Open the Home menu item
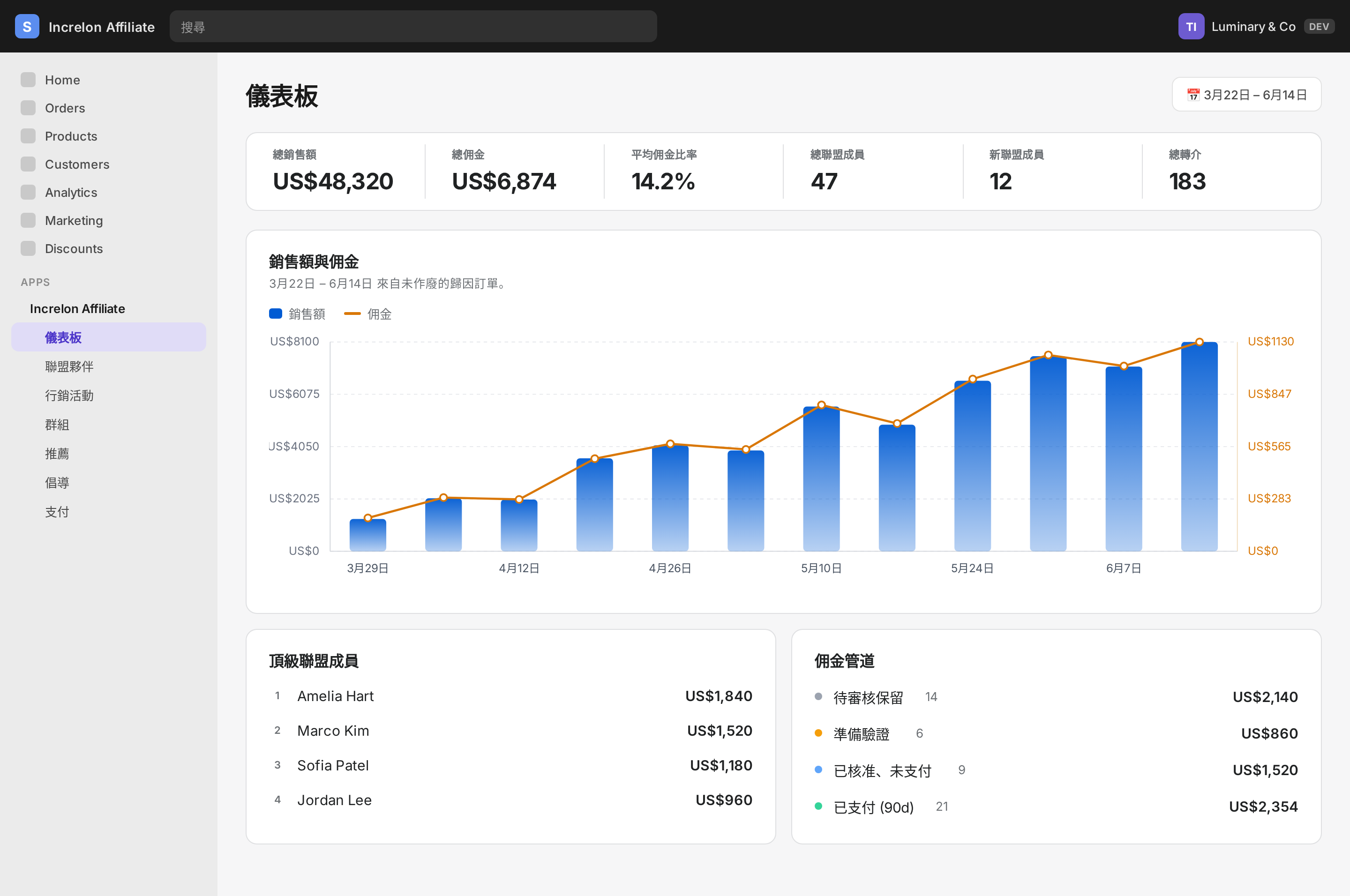Screen dimensions: 1350x896 109,80
